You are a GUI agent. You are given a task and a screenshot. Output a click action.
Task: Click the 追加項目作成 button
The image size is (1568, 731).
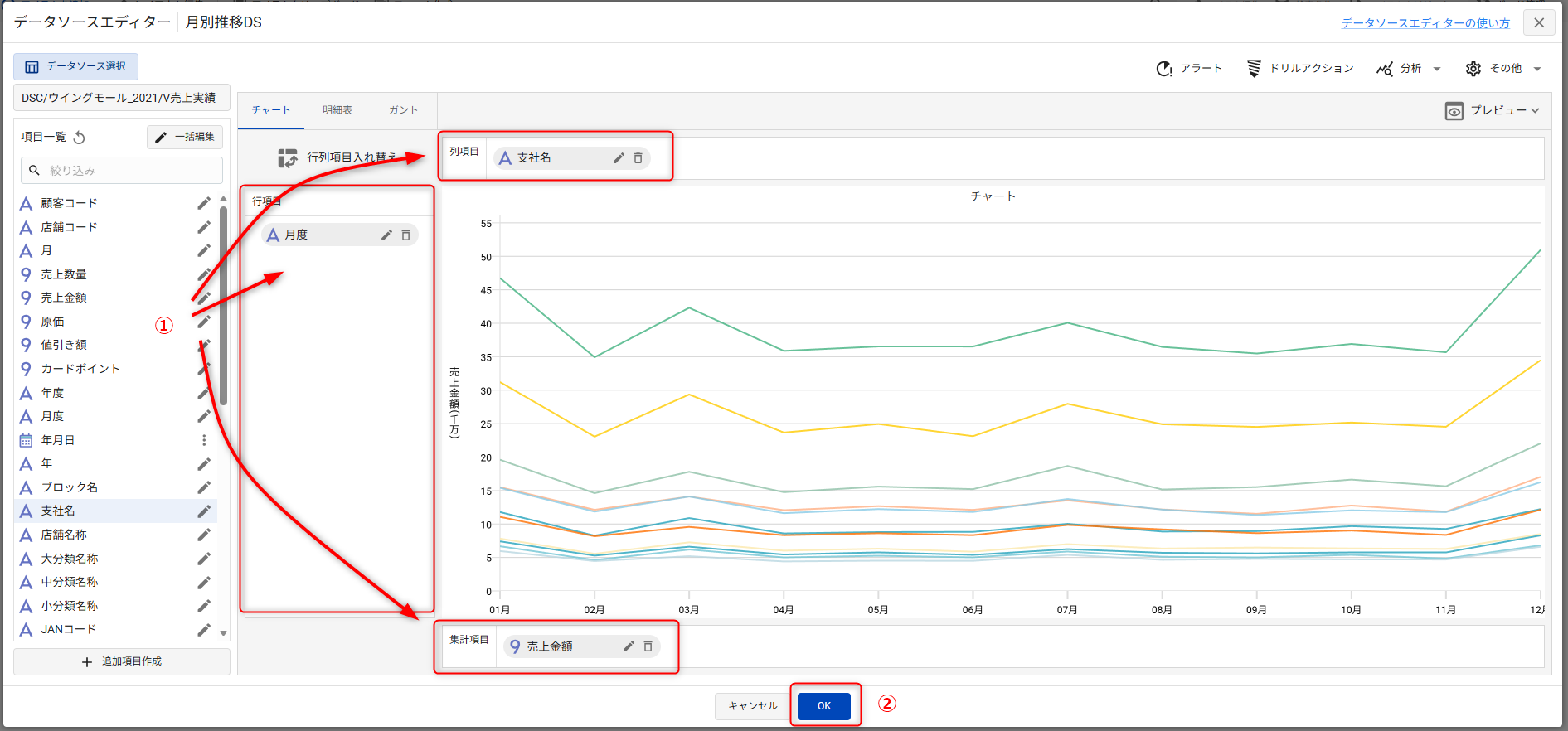pos(122,661)
